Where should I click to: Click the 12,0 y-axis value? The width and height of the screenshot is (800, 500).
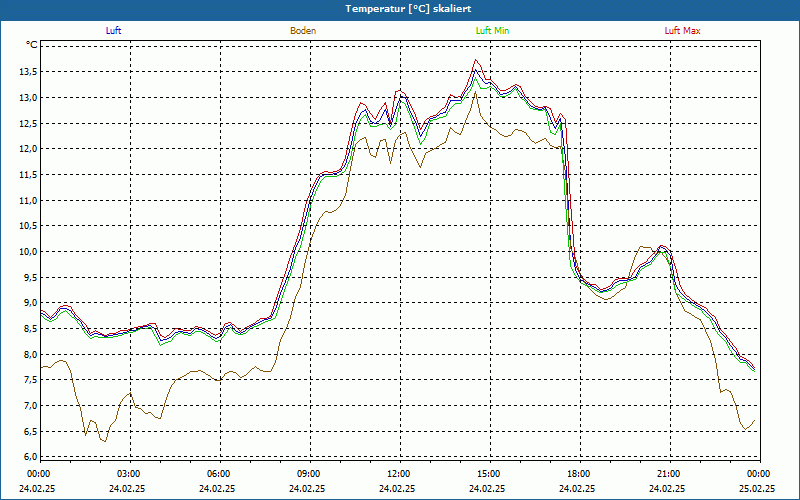29,149
